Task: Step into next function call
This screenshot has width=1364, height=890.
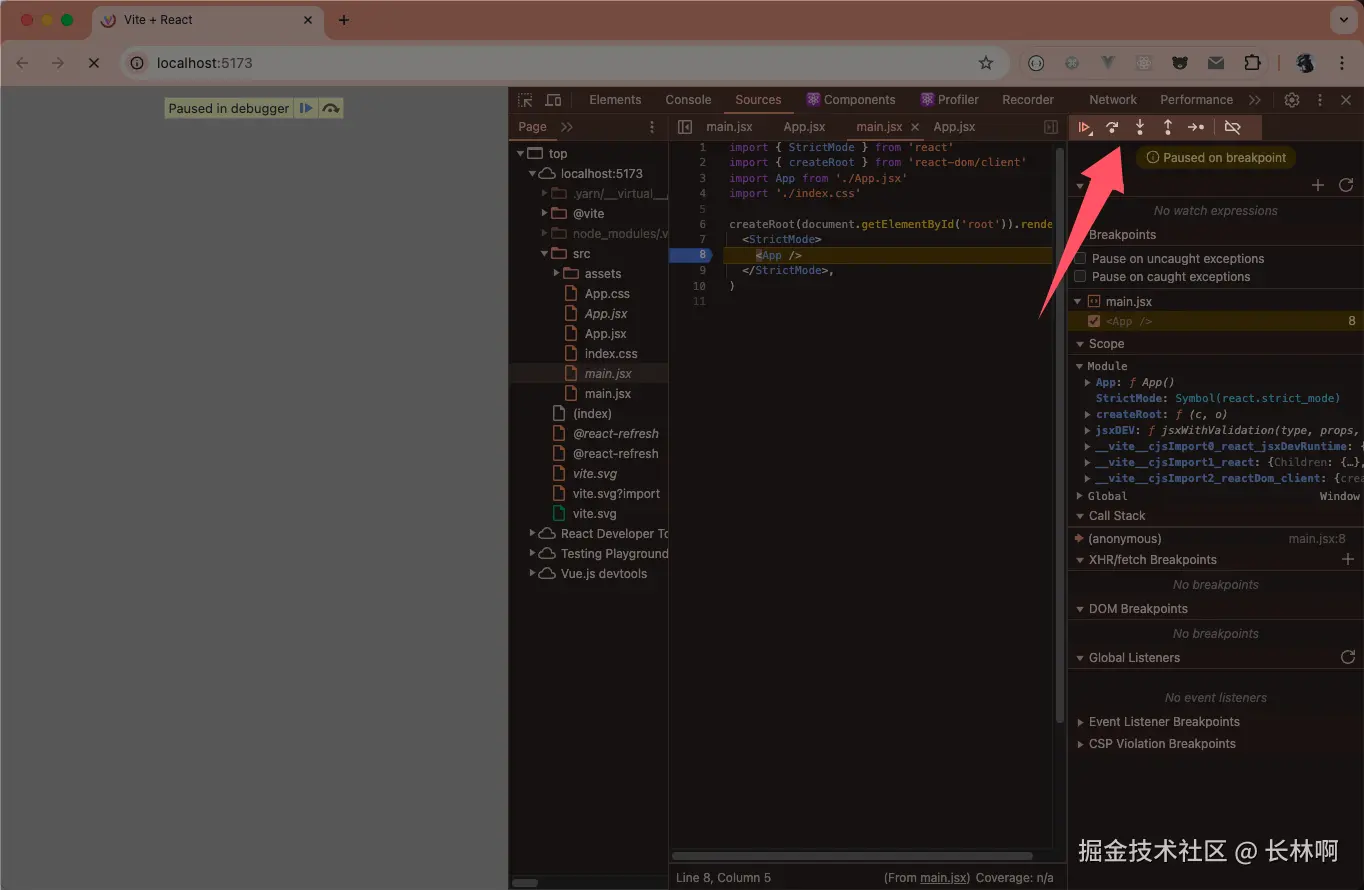Action: [x=1140, y=127]
